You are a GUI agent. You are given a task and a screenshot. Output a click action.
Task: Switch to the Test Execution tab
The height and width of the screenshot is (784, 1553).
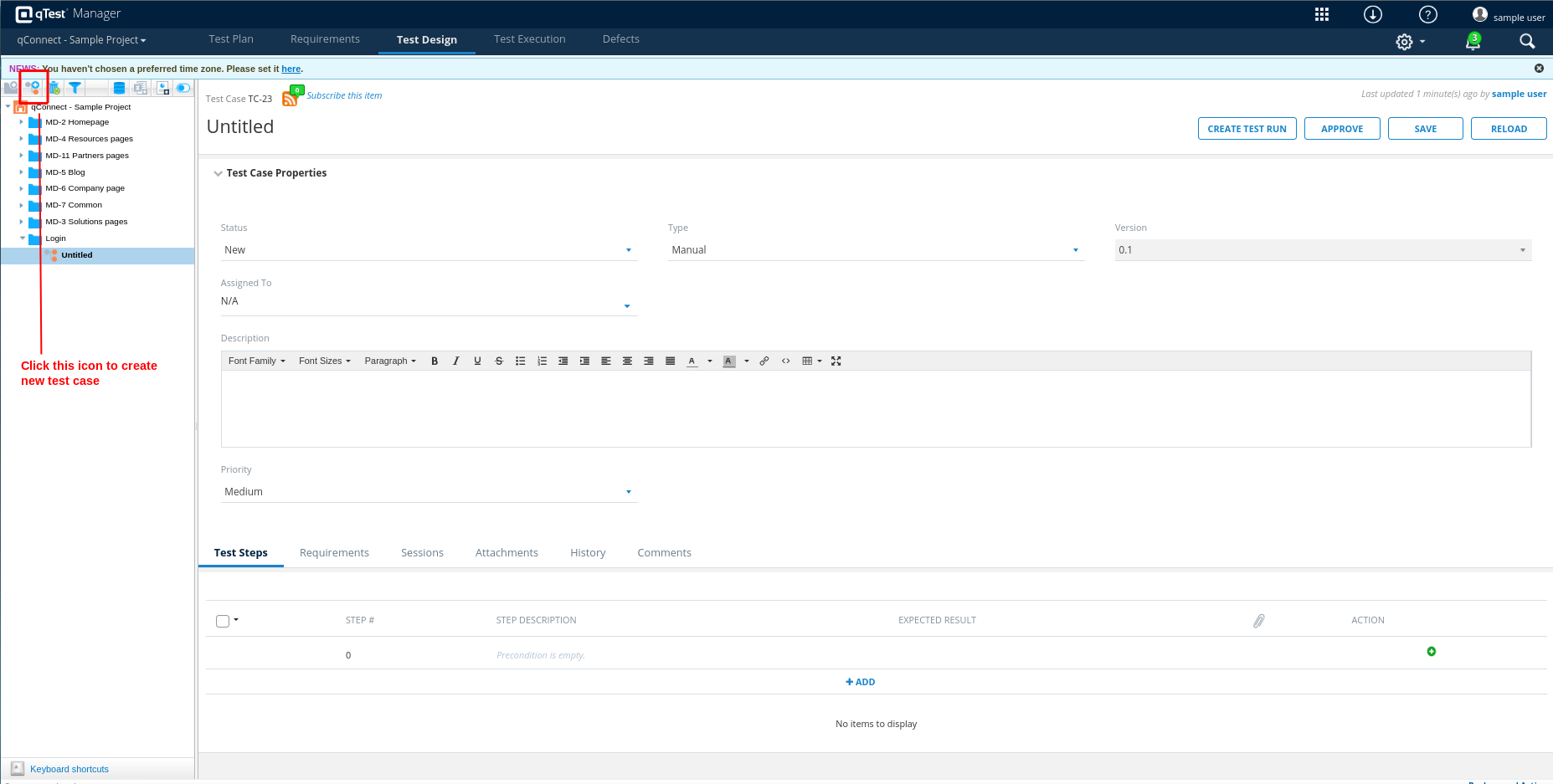529,39
